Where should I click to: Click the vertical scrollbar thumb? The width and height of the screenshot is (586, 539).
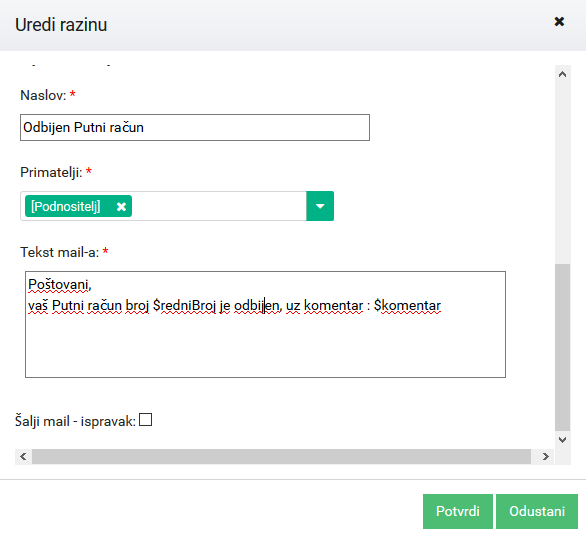[562, 348]
